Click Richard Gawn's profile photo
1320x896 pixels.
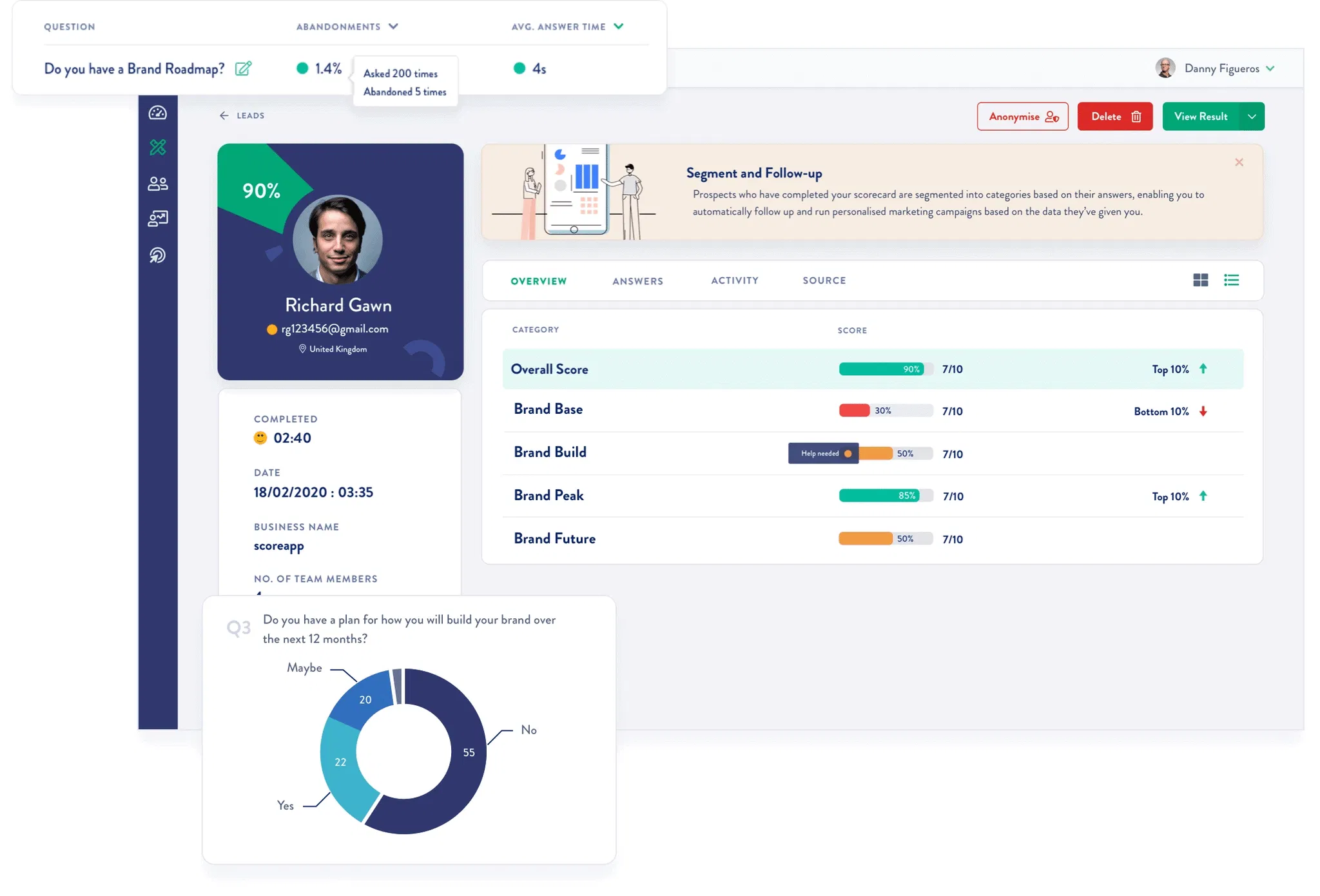[338, 239]
